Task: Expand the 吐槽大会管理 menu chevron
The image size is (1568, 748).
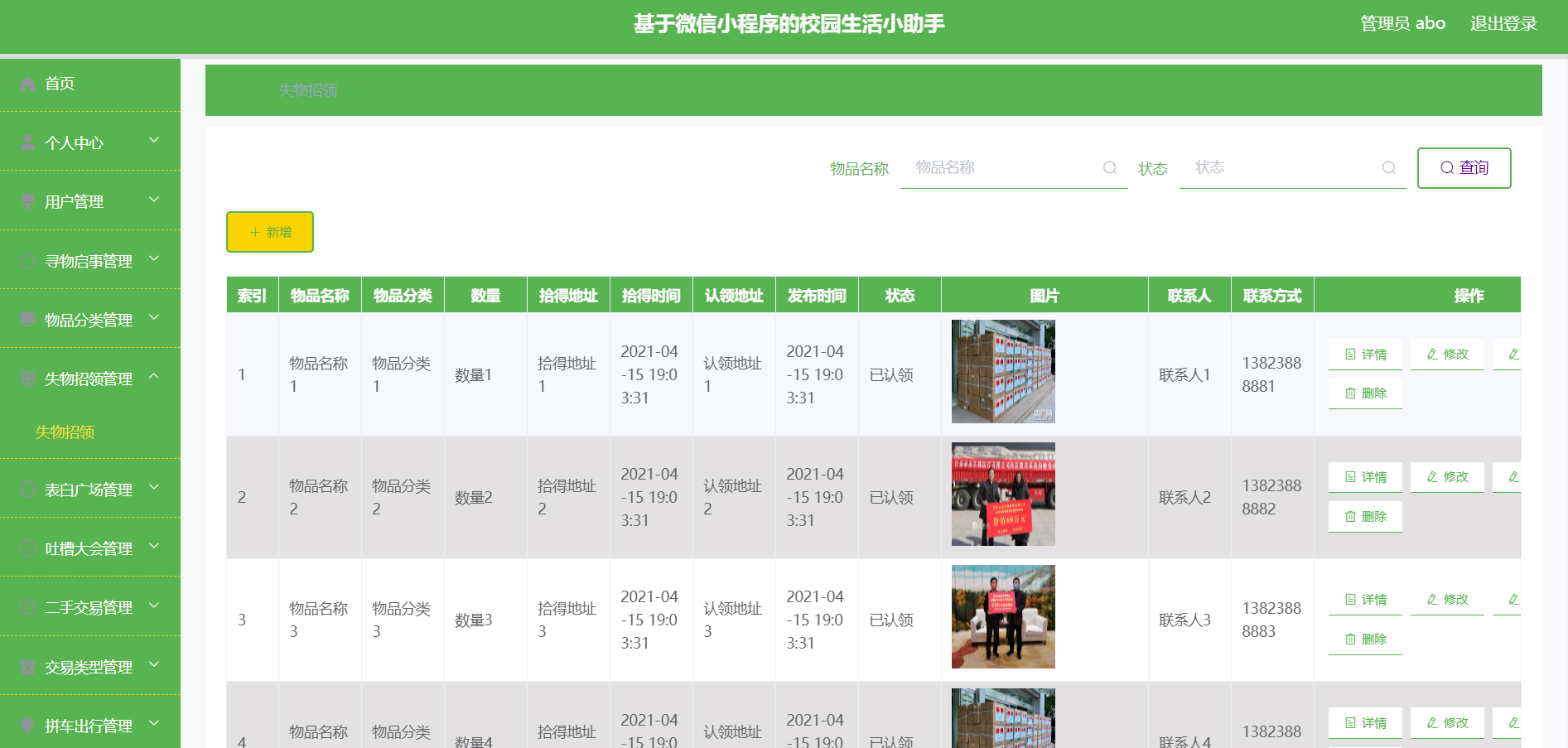Action: click(x=154, y=547)
